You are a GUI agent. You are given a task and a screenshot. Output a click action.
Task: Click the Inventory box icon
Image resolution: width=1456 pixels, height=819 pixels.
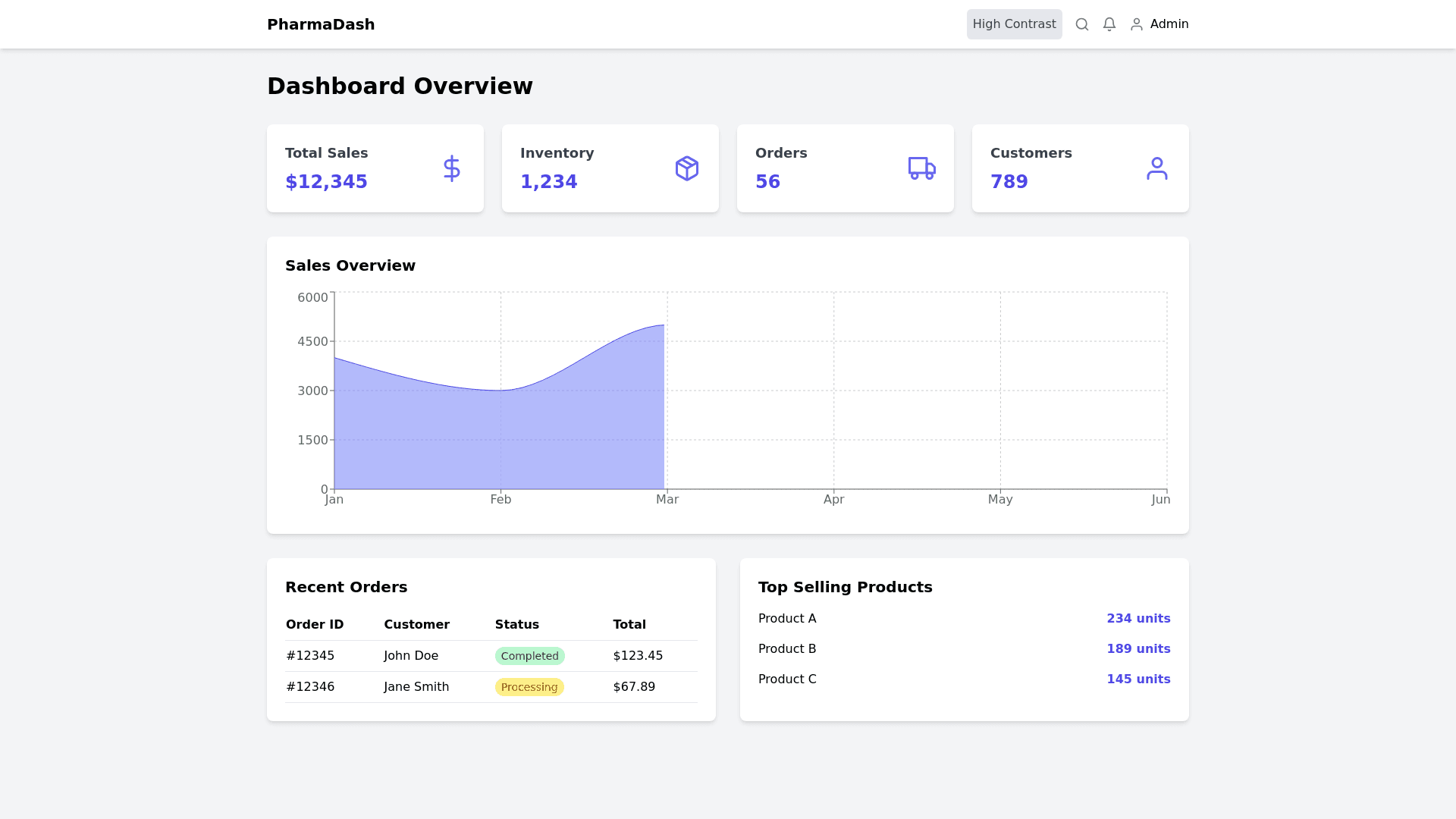tap(687, 168)
